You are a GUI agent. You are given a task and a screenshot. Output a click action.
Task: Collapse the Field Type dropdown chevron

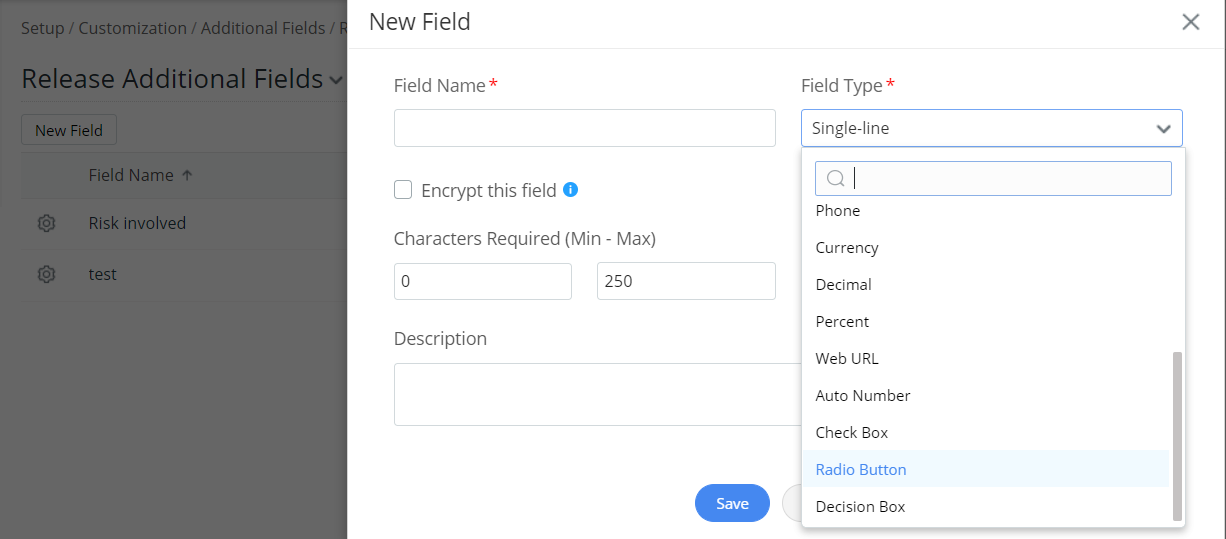tap(1163, 128)
